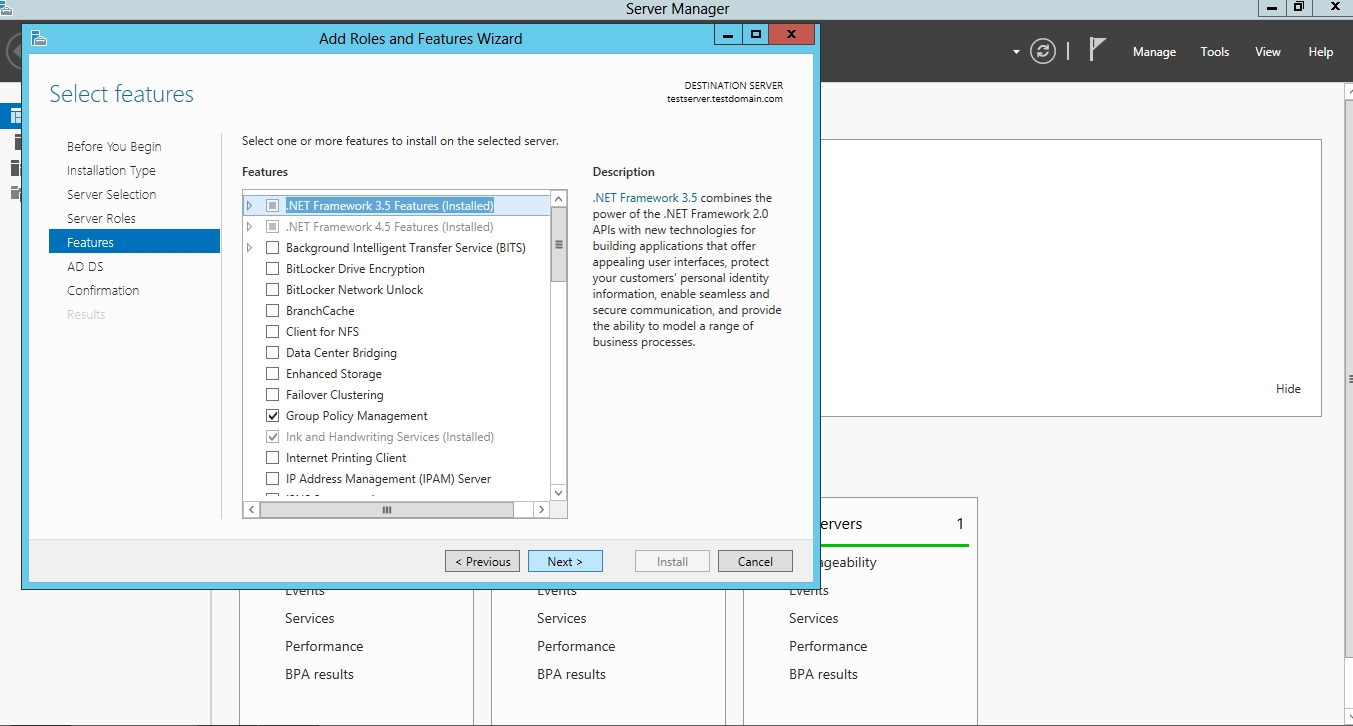
Task: Enable BitLocker Drive Encryption checkbox
Action: (272, 269)
